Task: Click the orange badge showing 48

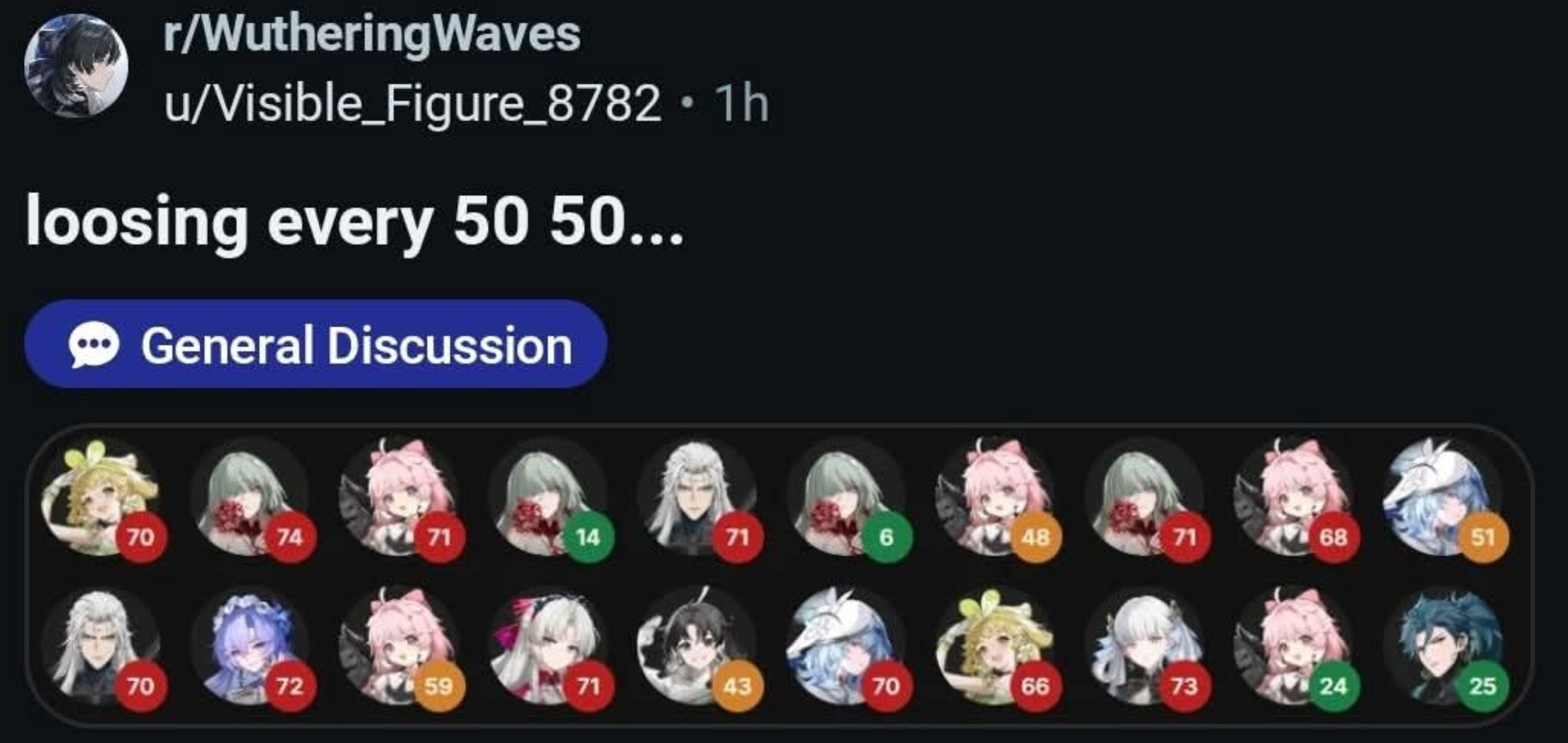Action: tap(1035, 537)
